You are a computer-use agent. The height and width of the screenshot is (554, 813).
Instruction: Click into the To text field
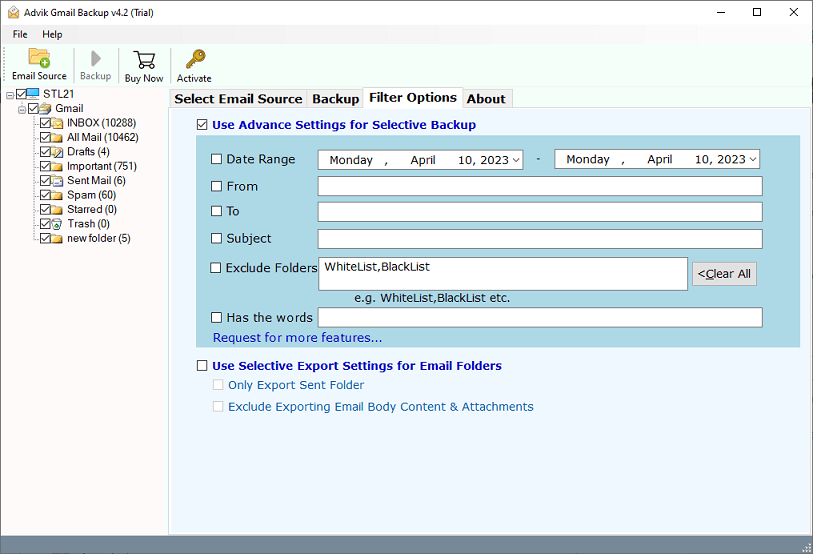[540, 212]
